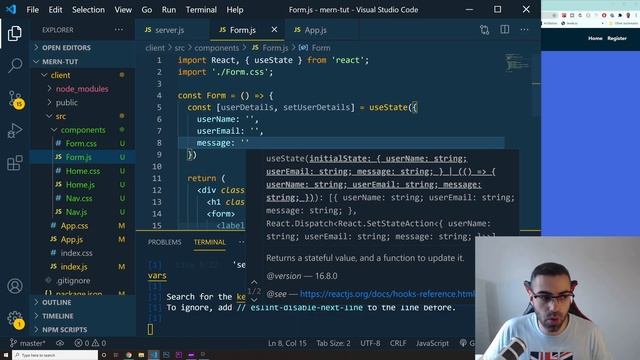
Task: Close the Form.js editor tab
Action: [274, 29]
